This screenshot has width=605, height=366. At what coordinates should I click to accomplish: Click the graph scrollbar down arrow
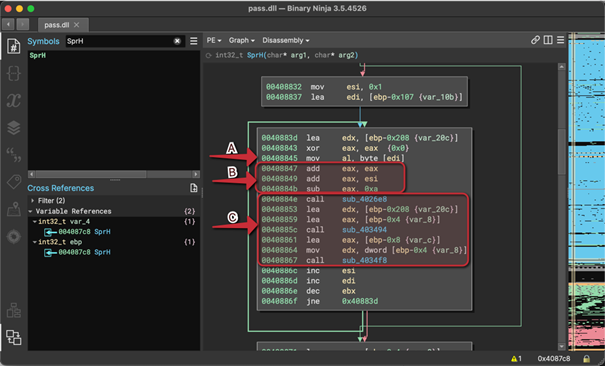tap(561, 346)
